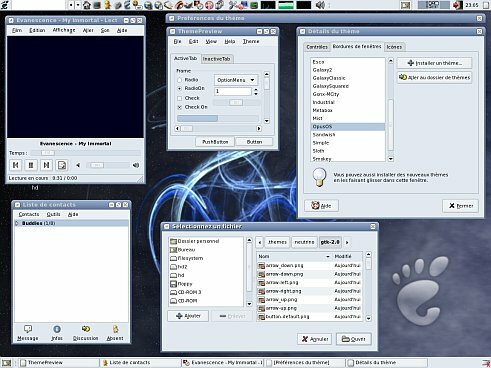Click the loud volume speaker icon in player
Screen dimensions: 491x368
coord(136,165)
